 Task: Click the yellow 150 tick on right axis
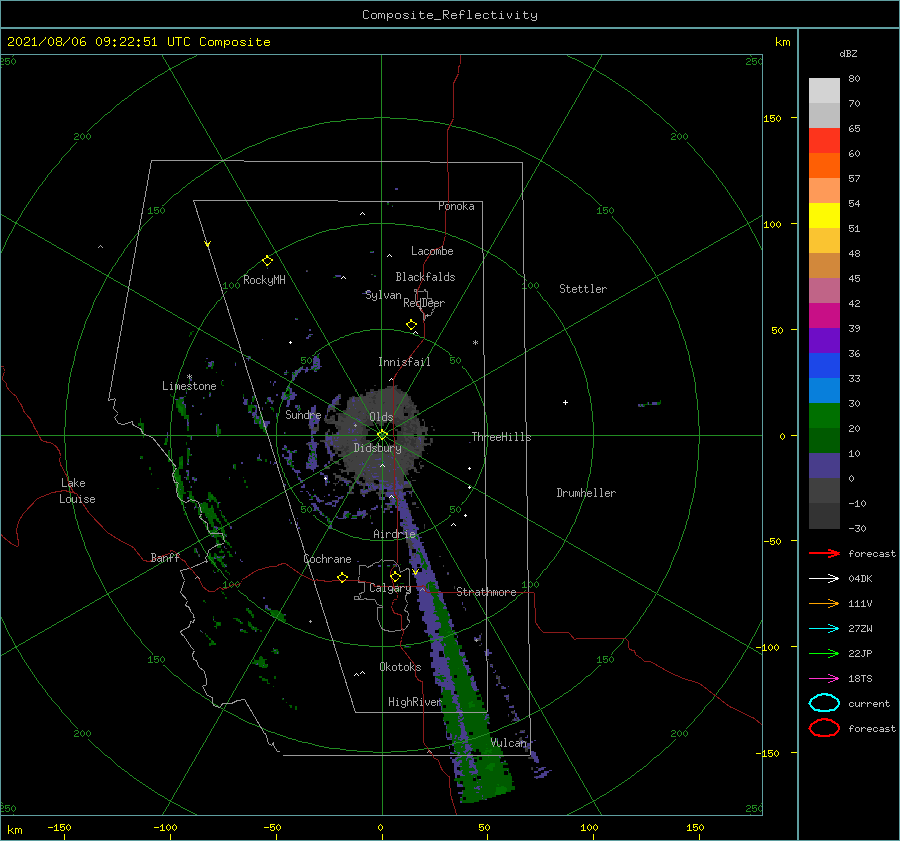(x=771, y=118)
